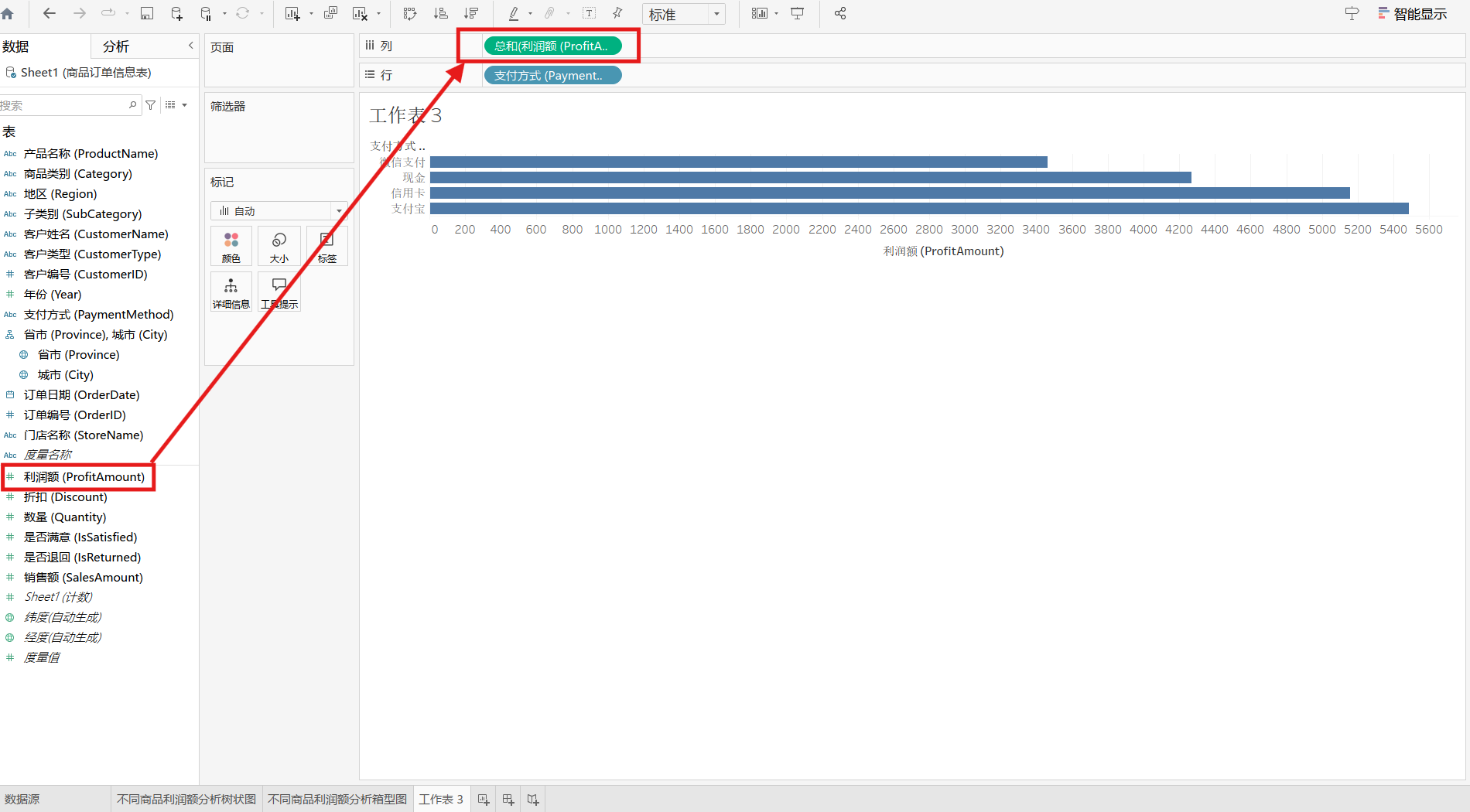1470x812 pixels.
Task: Open presentation mode from the toolbar
Action: point(798,14)
